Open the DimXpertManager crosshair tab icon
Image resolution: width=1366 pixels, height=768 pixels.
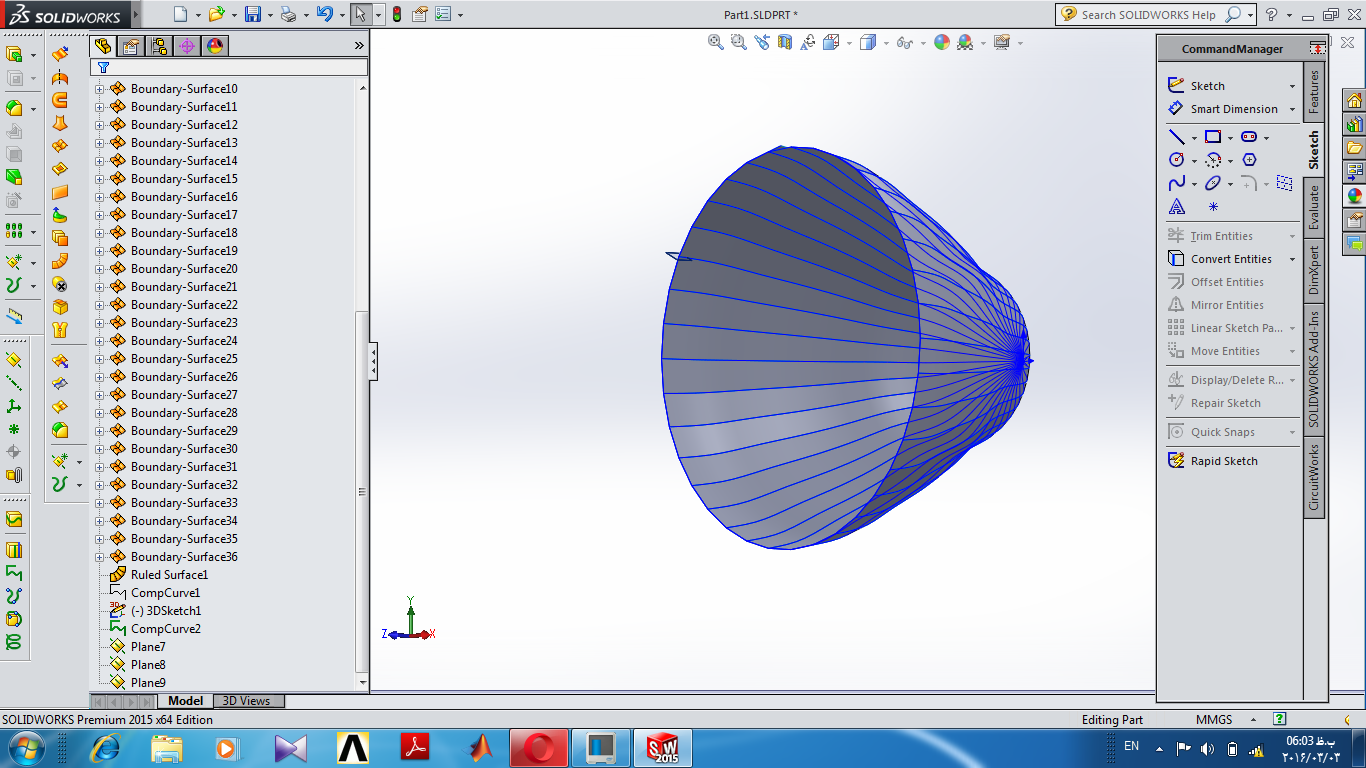point(187,46)
